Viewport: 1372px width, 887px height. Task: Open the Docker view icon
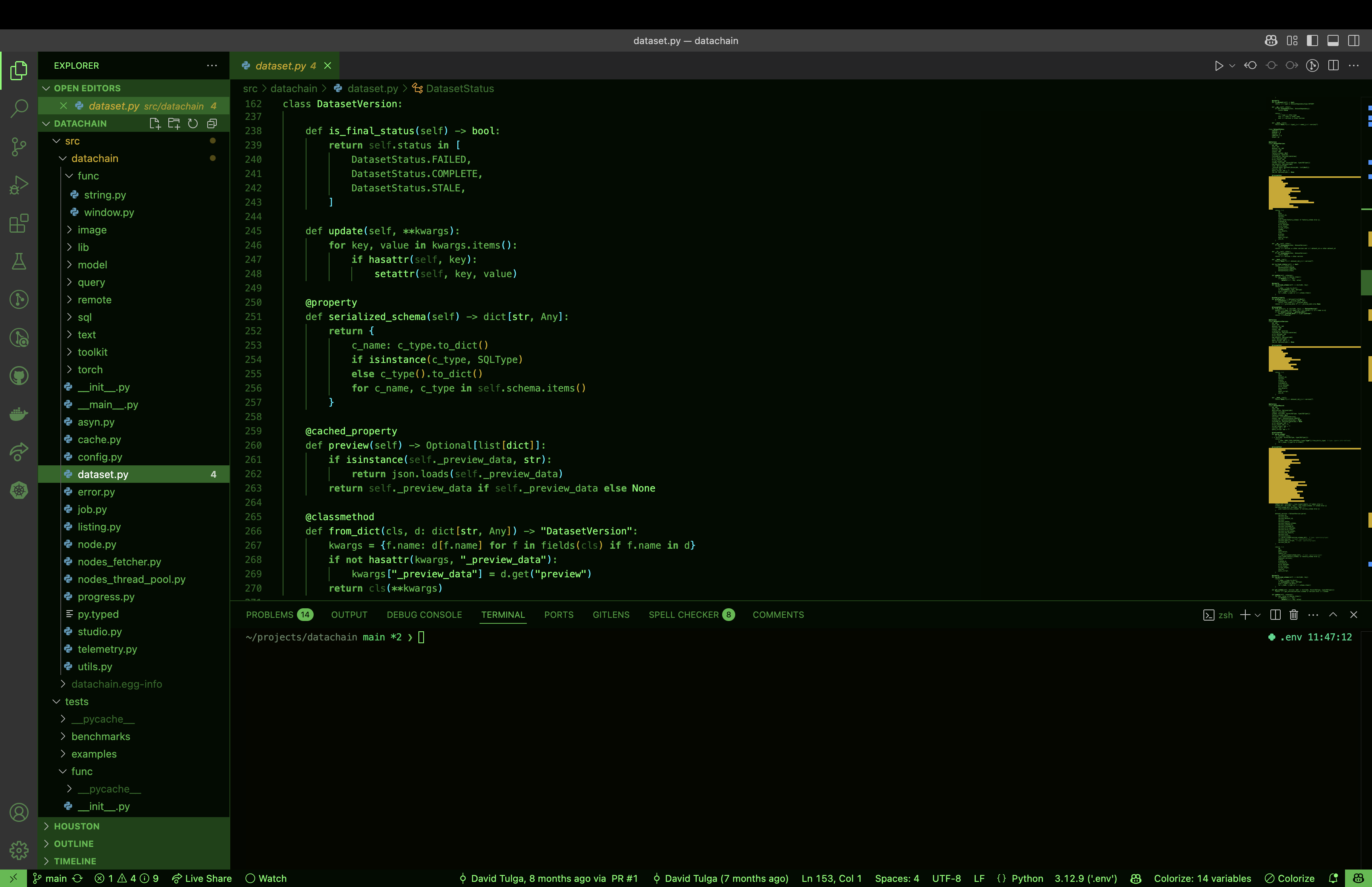tap(19, 414)
